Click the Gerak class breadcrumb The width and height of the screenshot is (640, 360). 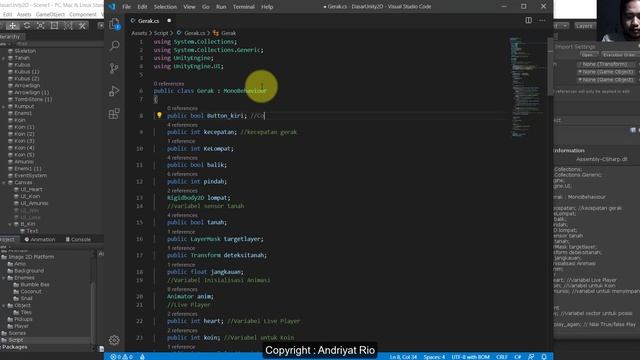pos(225,33)
